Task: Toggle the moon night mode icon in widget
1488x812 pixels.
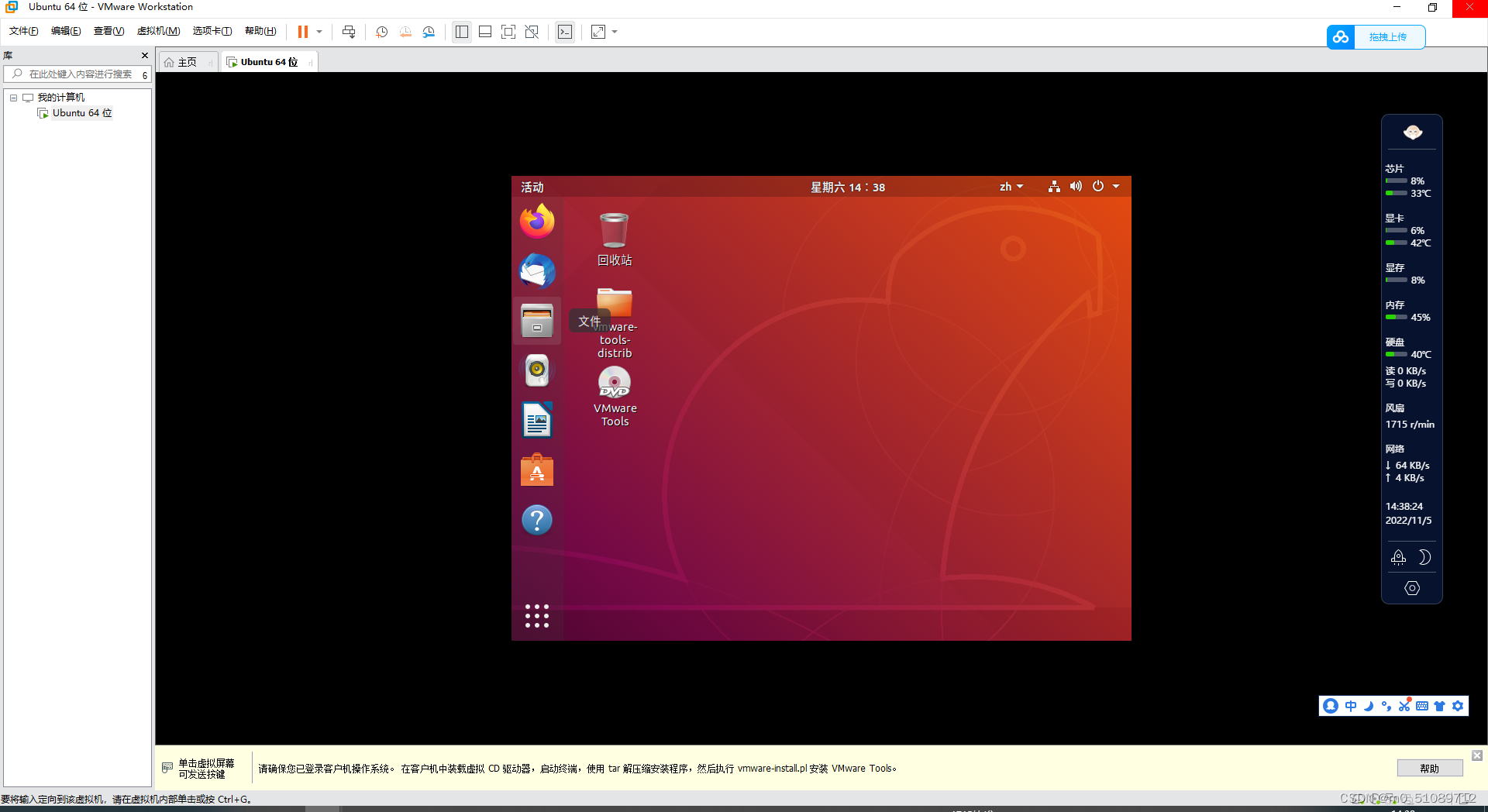Action: (1424, 557)
